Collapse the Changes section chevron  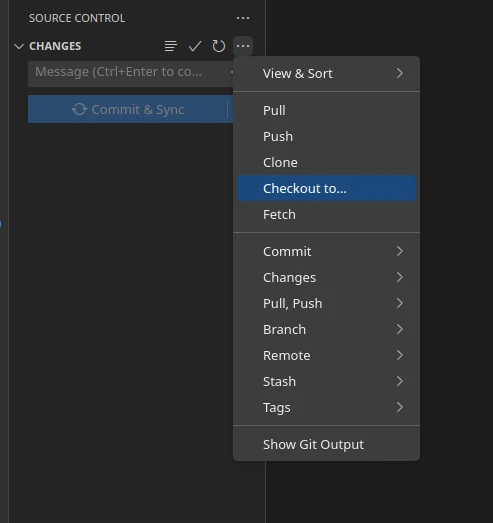point(19,46)
